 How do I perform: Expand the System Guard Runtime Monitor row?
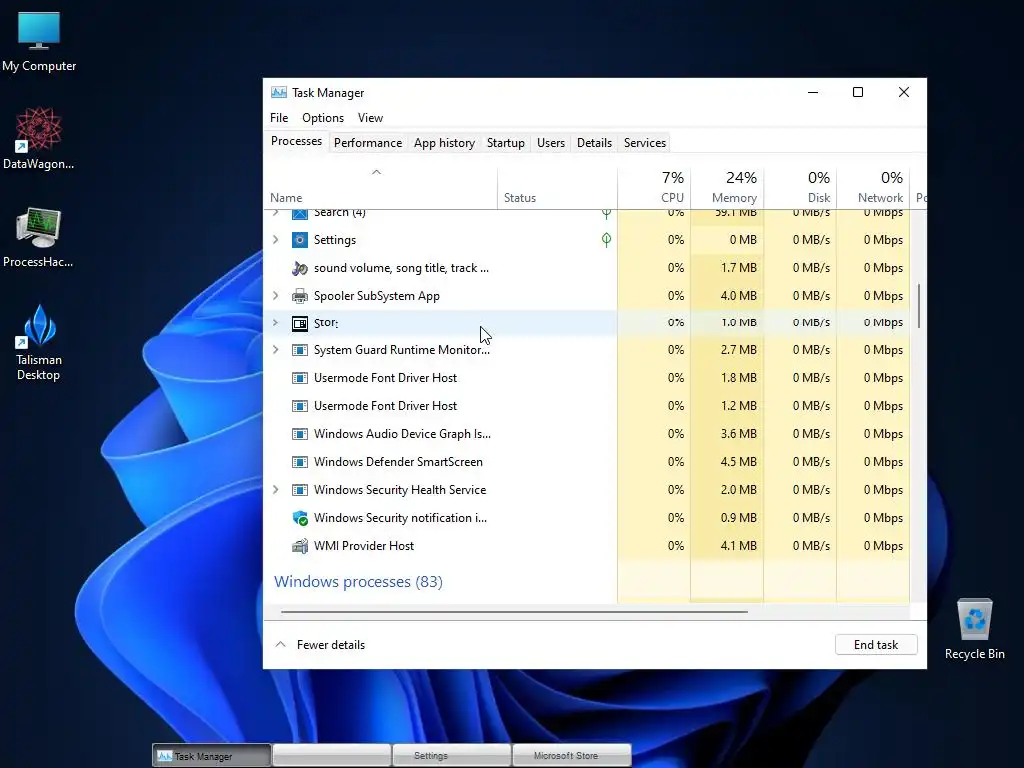point(276,350)
